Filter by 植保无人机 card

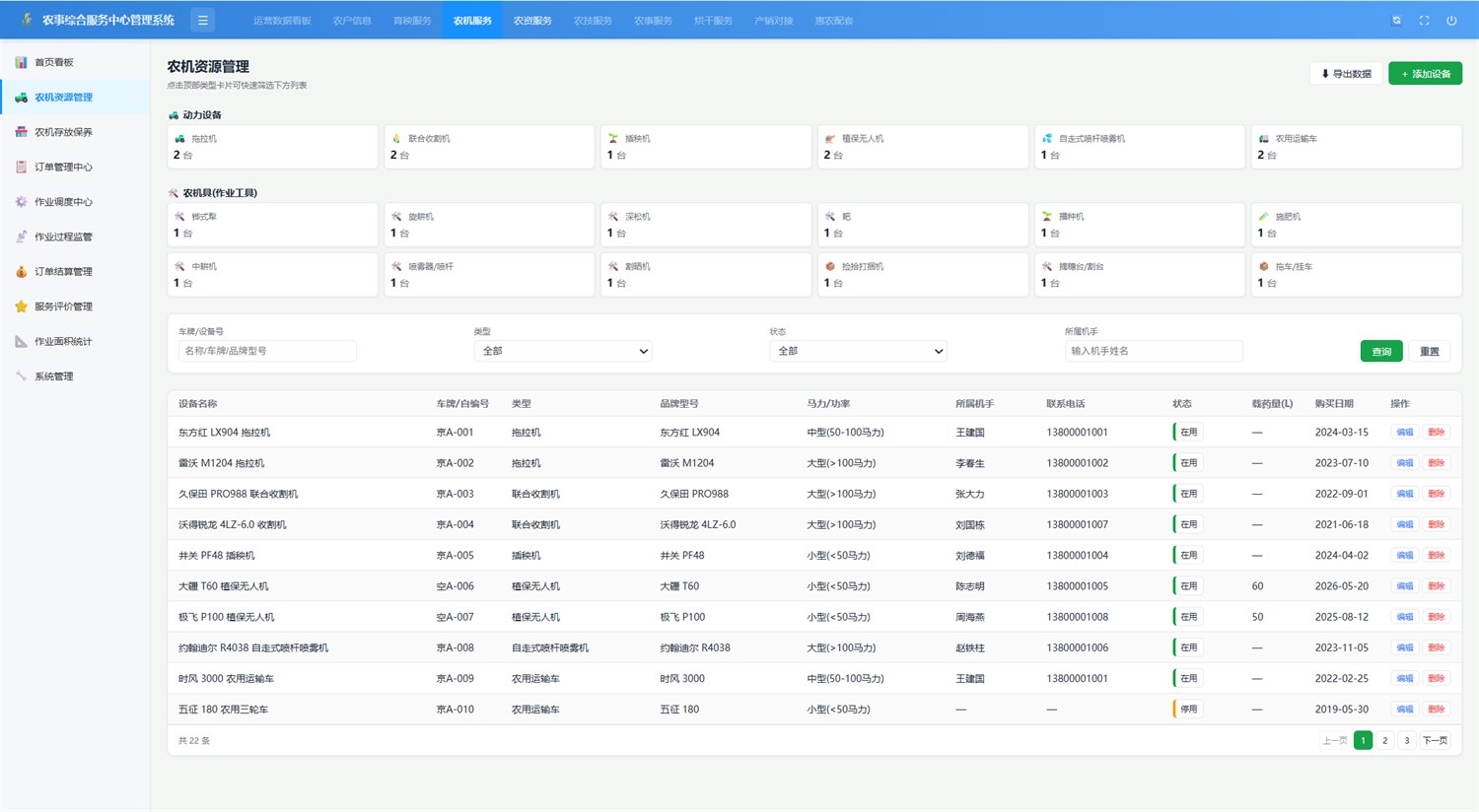point(923,147)
